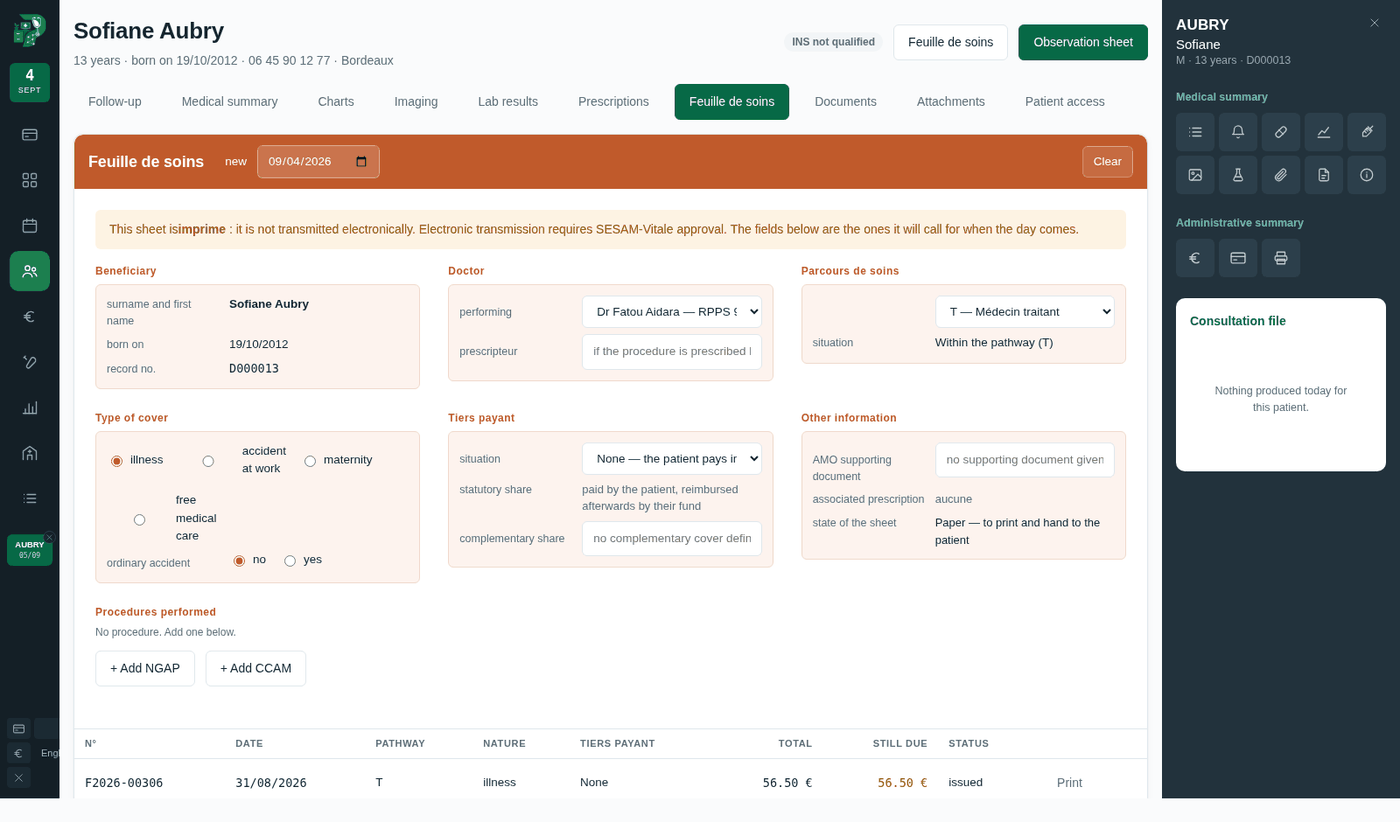This screenshot has width=1400, height=822.
Task: Switch to the Follow-up tab
Action: (x=115, y=102)
